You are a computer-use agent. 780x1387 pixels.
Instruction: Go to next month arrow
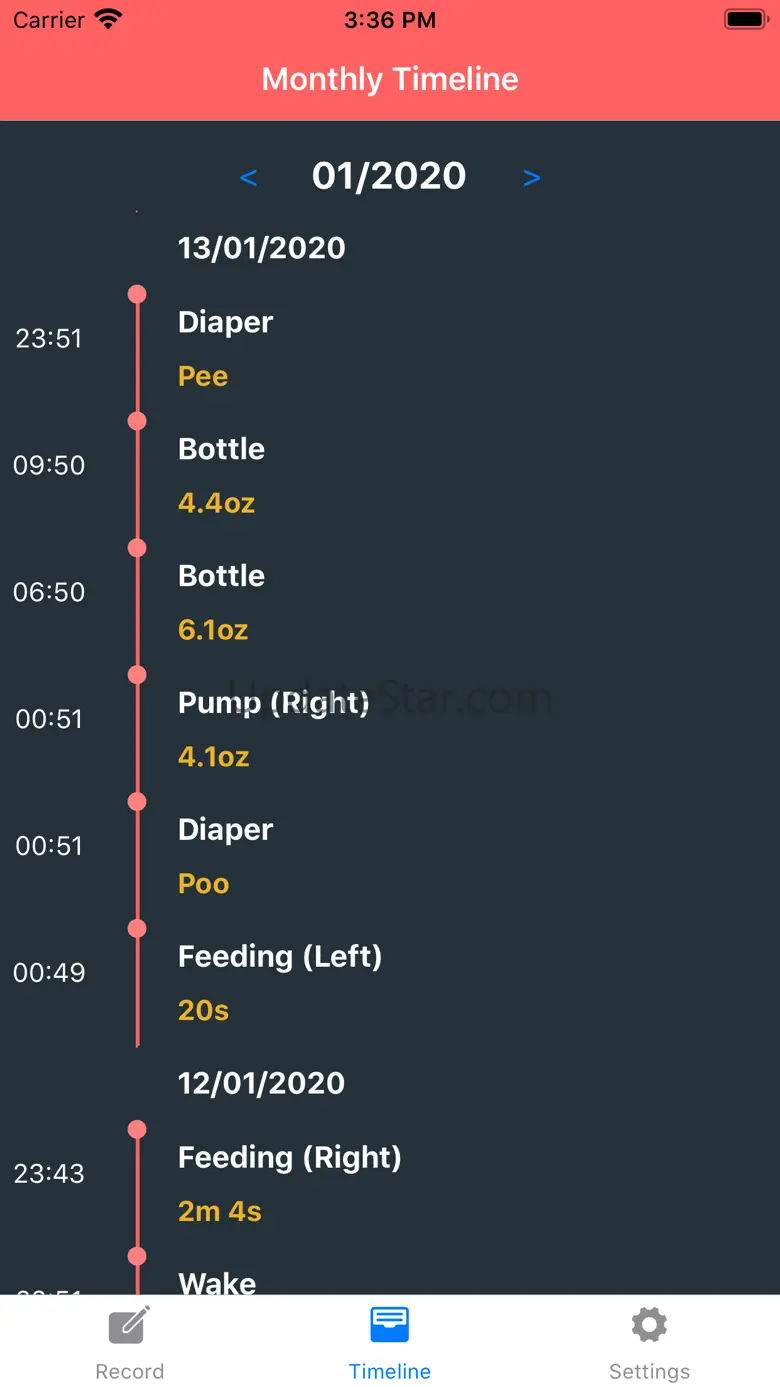click(532, 178)
